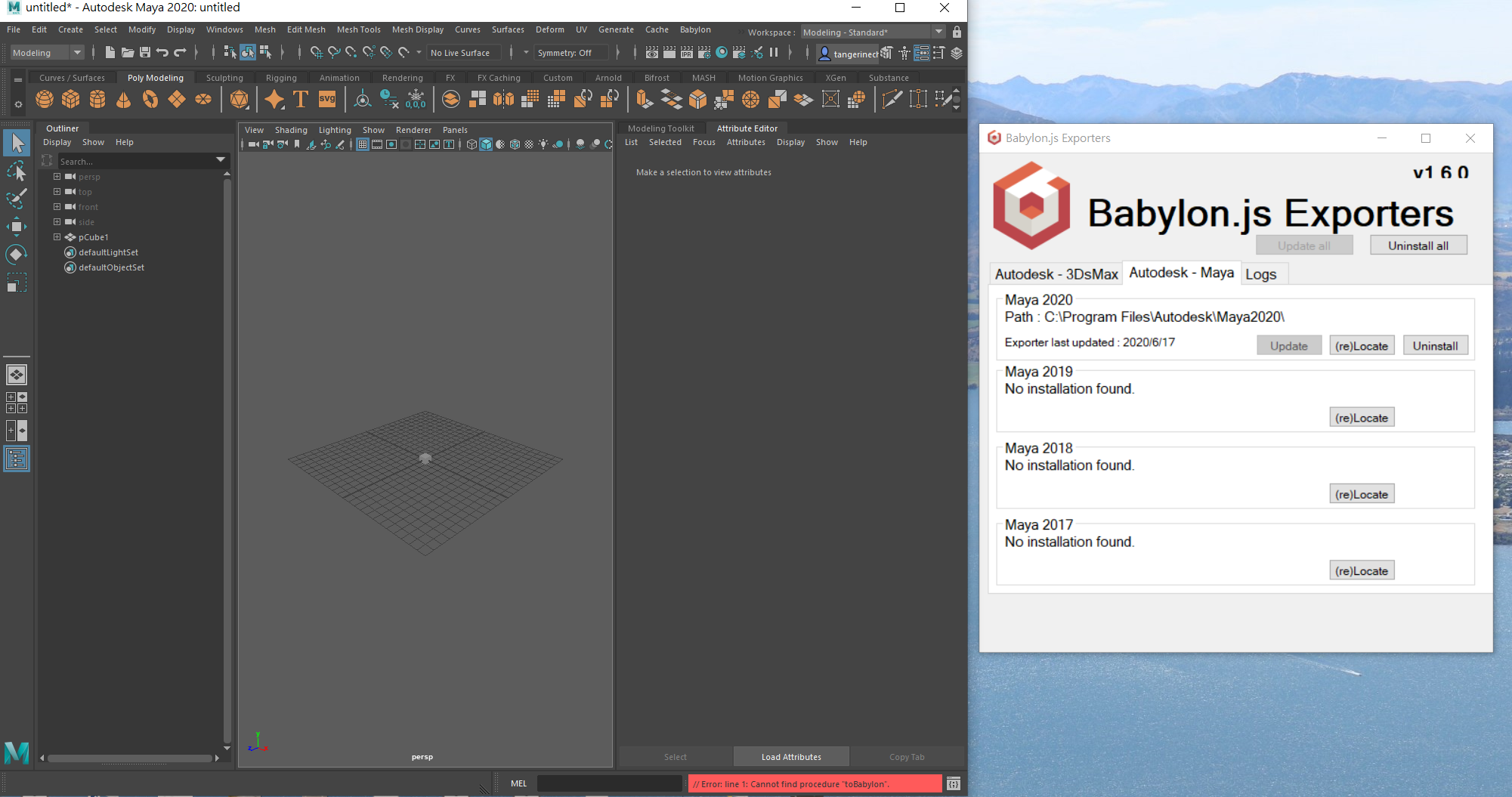This screenshot has height=797, width=1512.
Task: Toggle wireframe shading in the viewport
Action: 472,144
